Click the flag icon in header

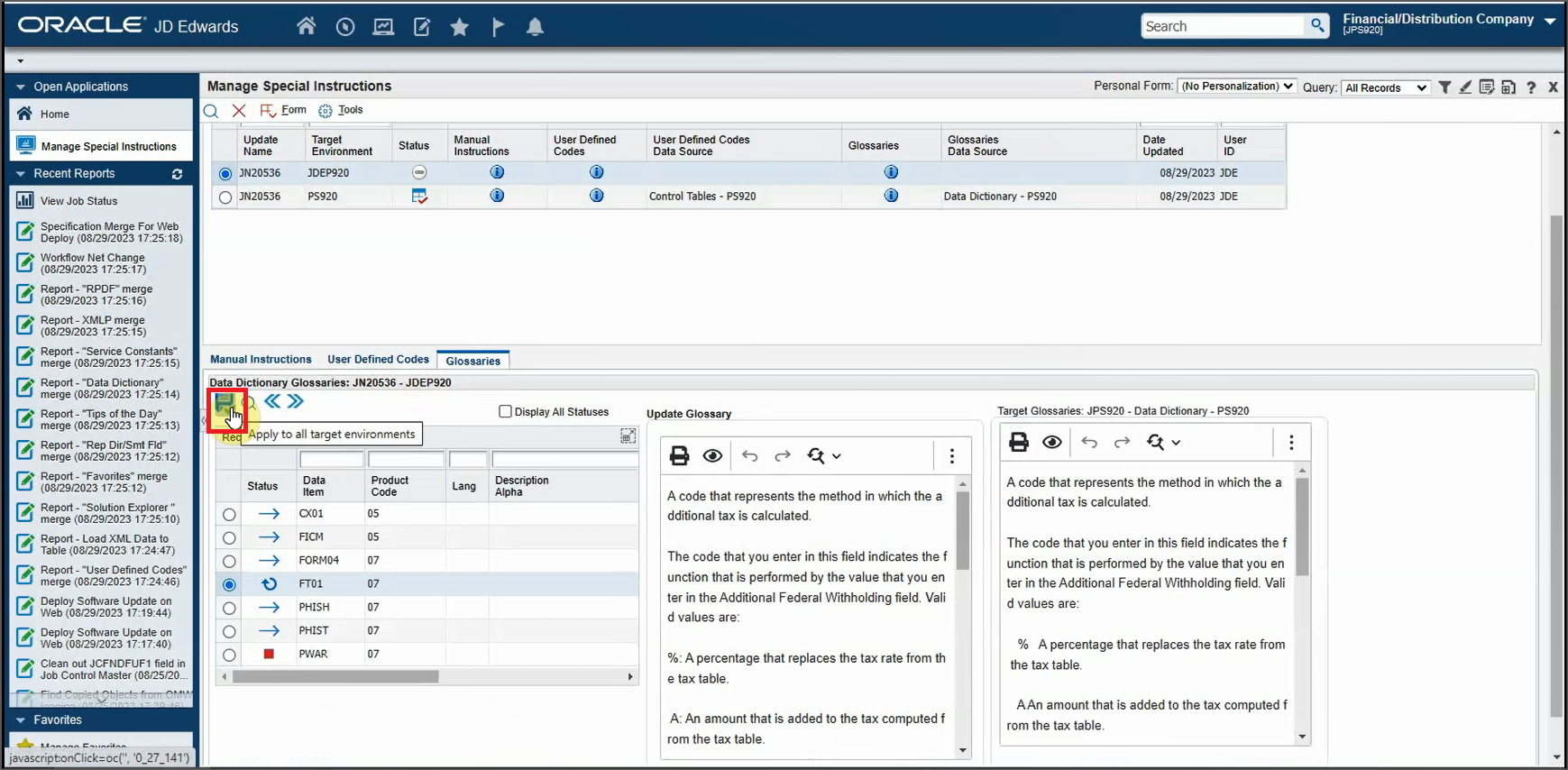tap(498, 27)
